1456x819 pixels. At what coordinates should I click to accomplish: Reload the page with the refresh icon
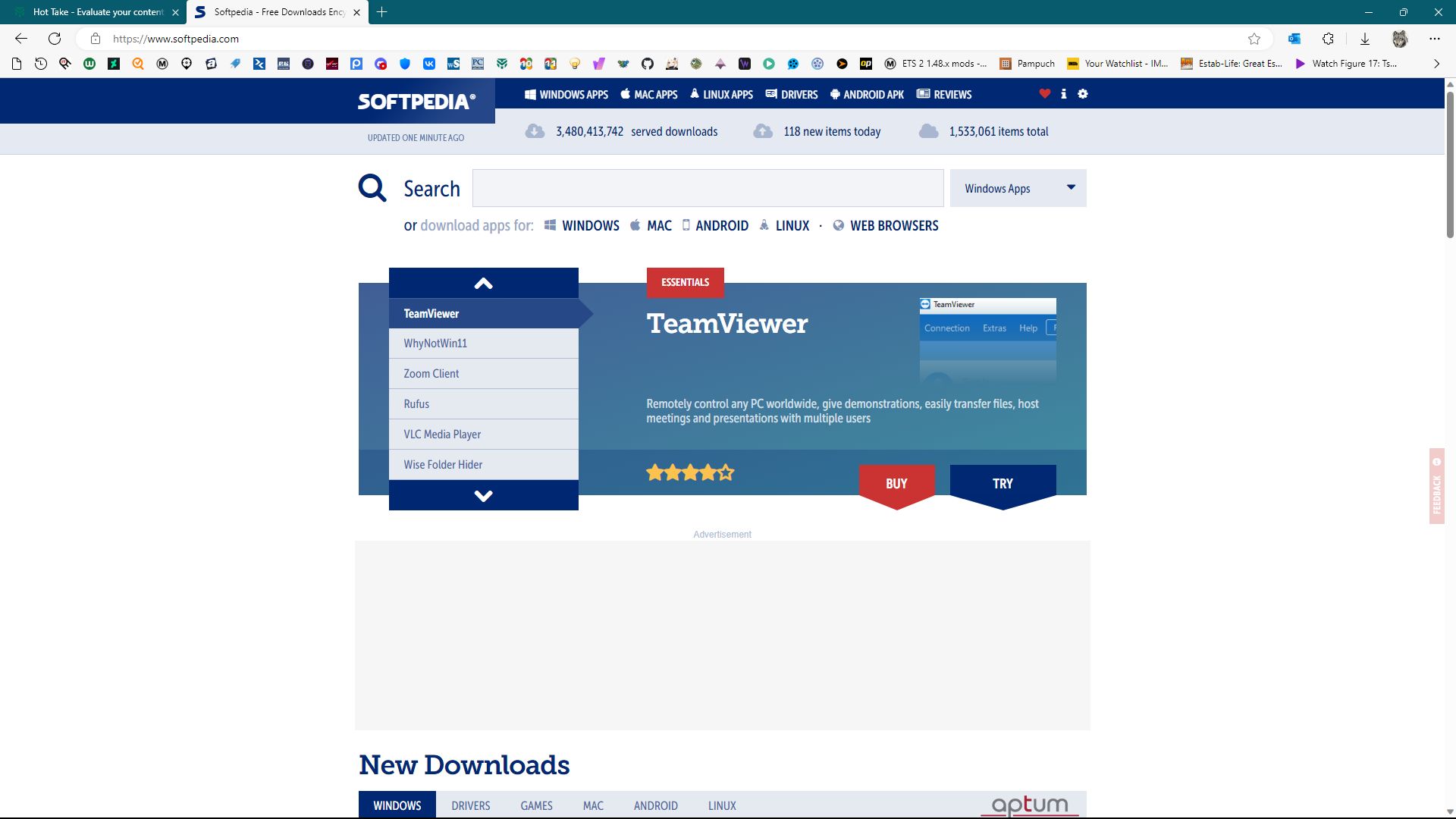[x=55, y=39]
